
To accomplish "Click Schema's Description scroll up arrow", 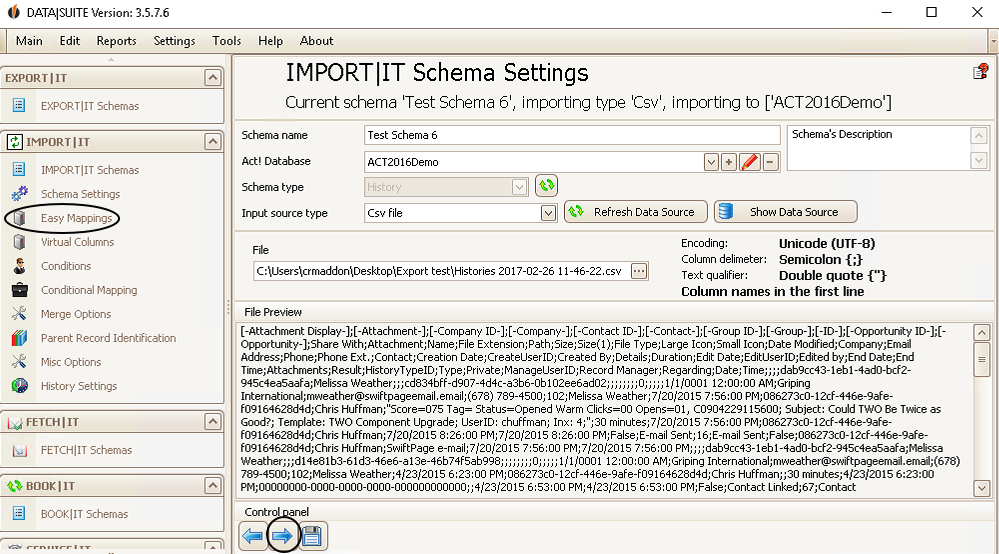I will (979, 136).
